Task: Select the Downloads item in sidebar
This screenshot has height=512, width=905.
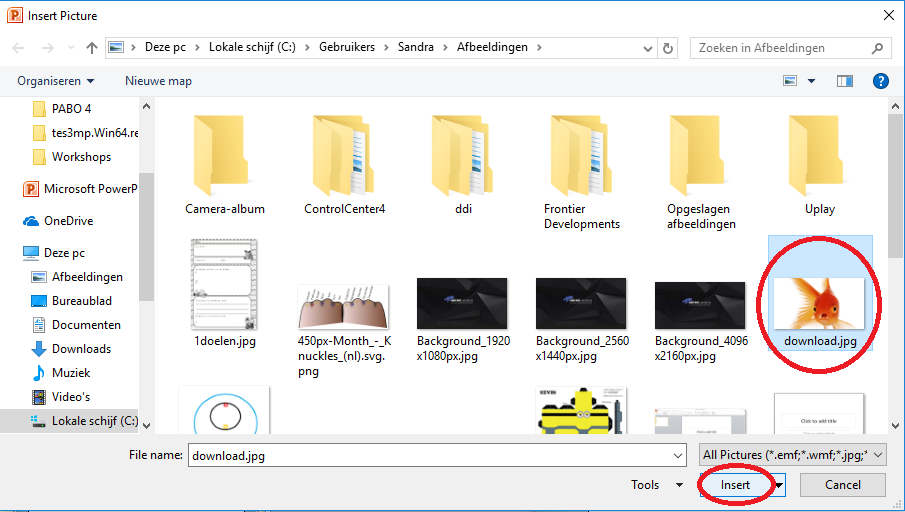Action: coord(81,349)
